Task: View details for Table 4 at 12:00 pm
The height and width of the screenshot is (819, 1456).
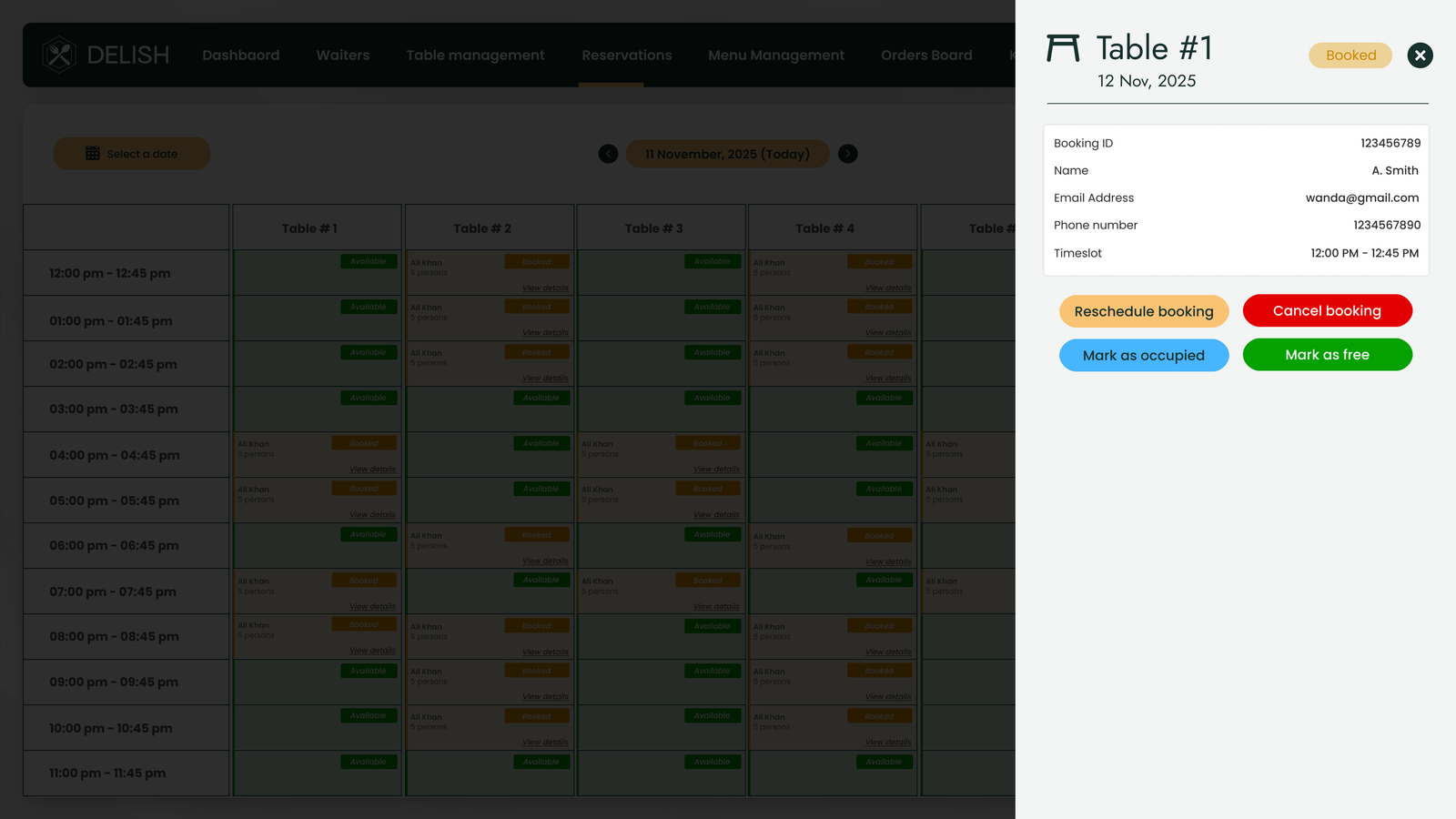Action: pos(888,288)
